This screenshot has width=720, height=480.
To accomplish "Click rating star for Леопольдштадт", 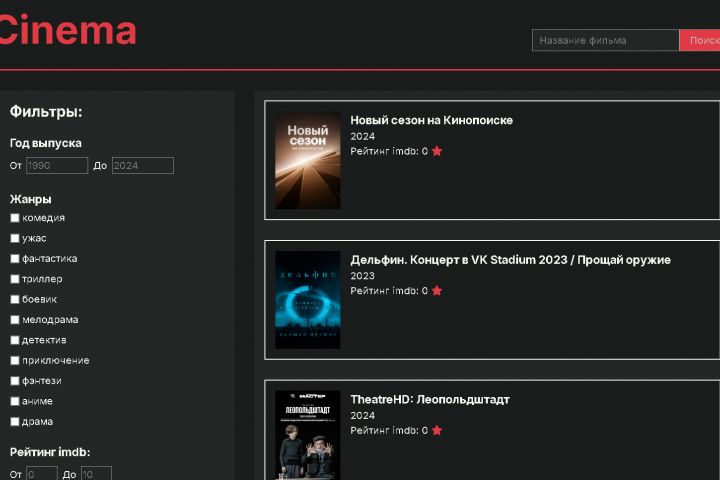I will pyautogui.click(x=437, y=430).
